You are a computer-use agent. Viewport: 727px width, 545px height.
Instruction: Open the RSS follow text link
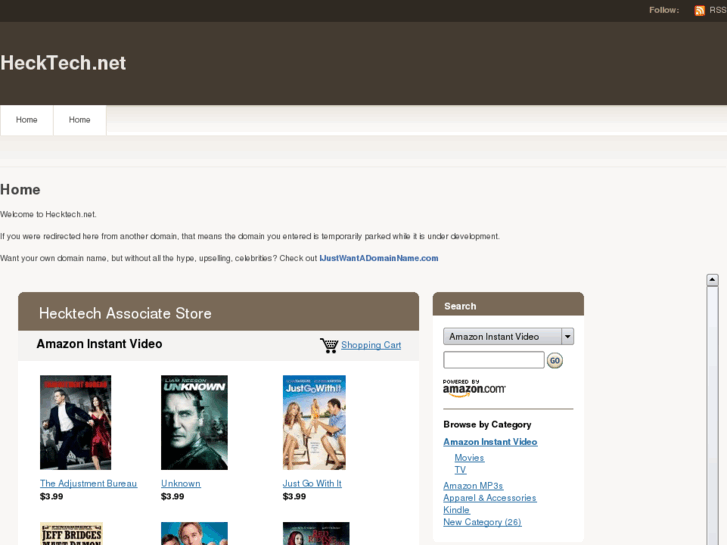(x=718, y=10)
